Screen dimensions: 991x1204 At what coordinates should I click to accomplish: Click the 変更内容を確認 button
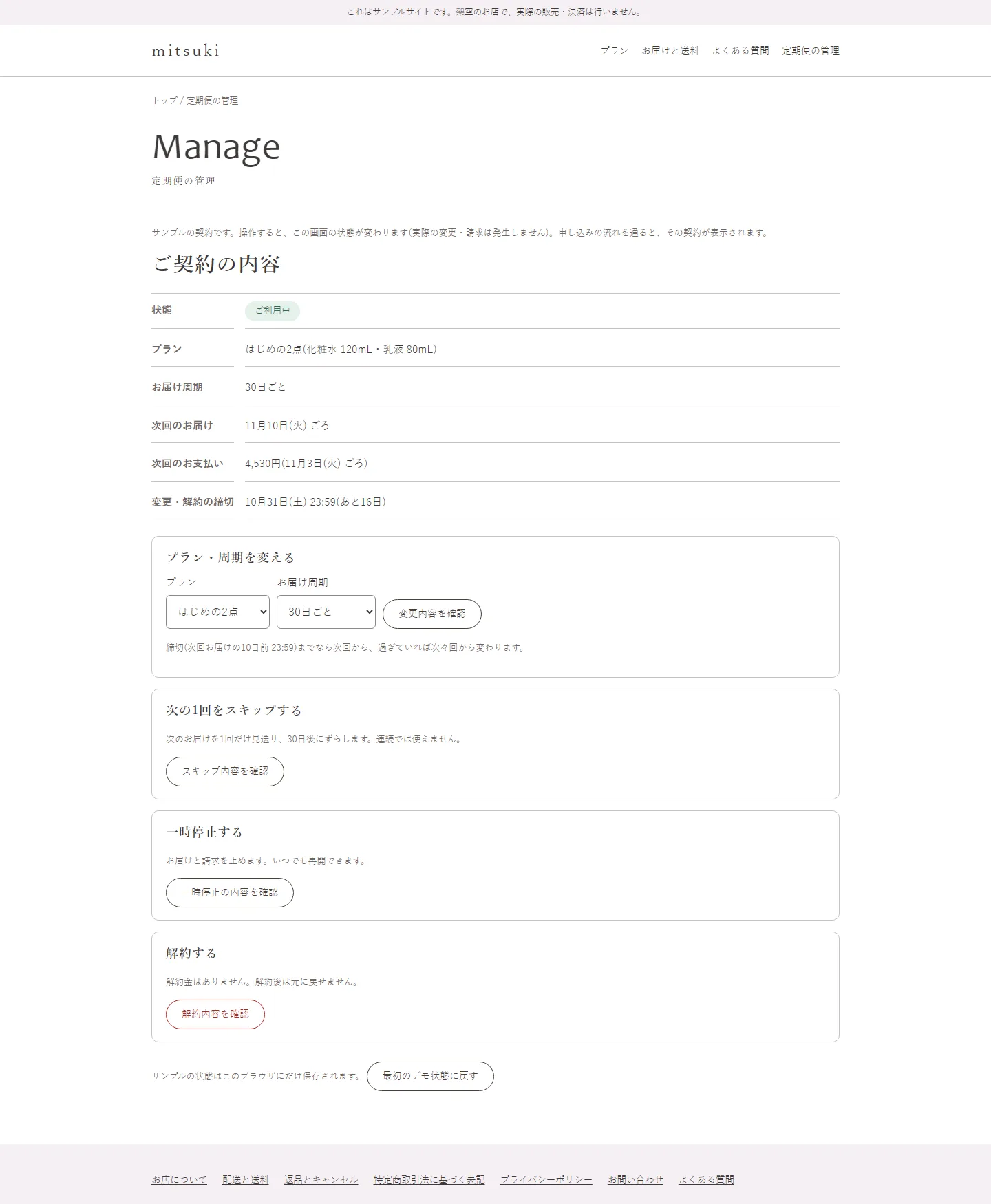432,614
